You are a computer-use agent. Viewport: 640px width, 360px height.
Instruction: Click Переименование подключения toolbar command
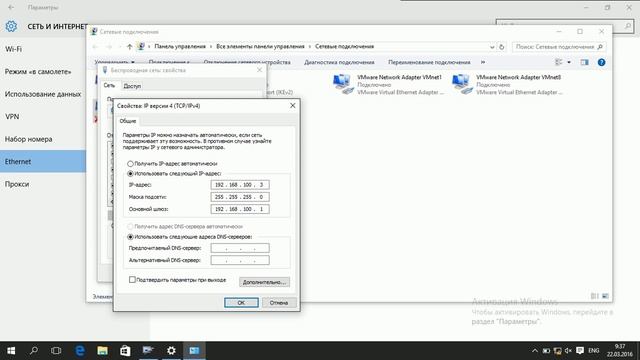(429, 62)
